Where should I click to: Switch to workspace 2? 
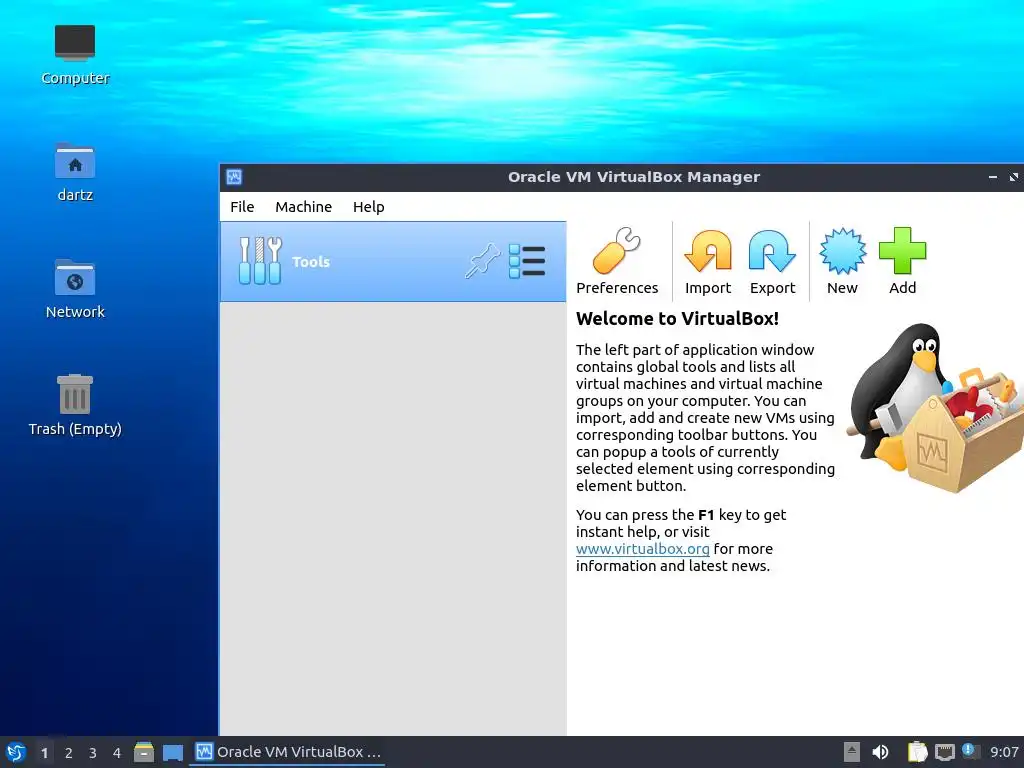(69, 753)
